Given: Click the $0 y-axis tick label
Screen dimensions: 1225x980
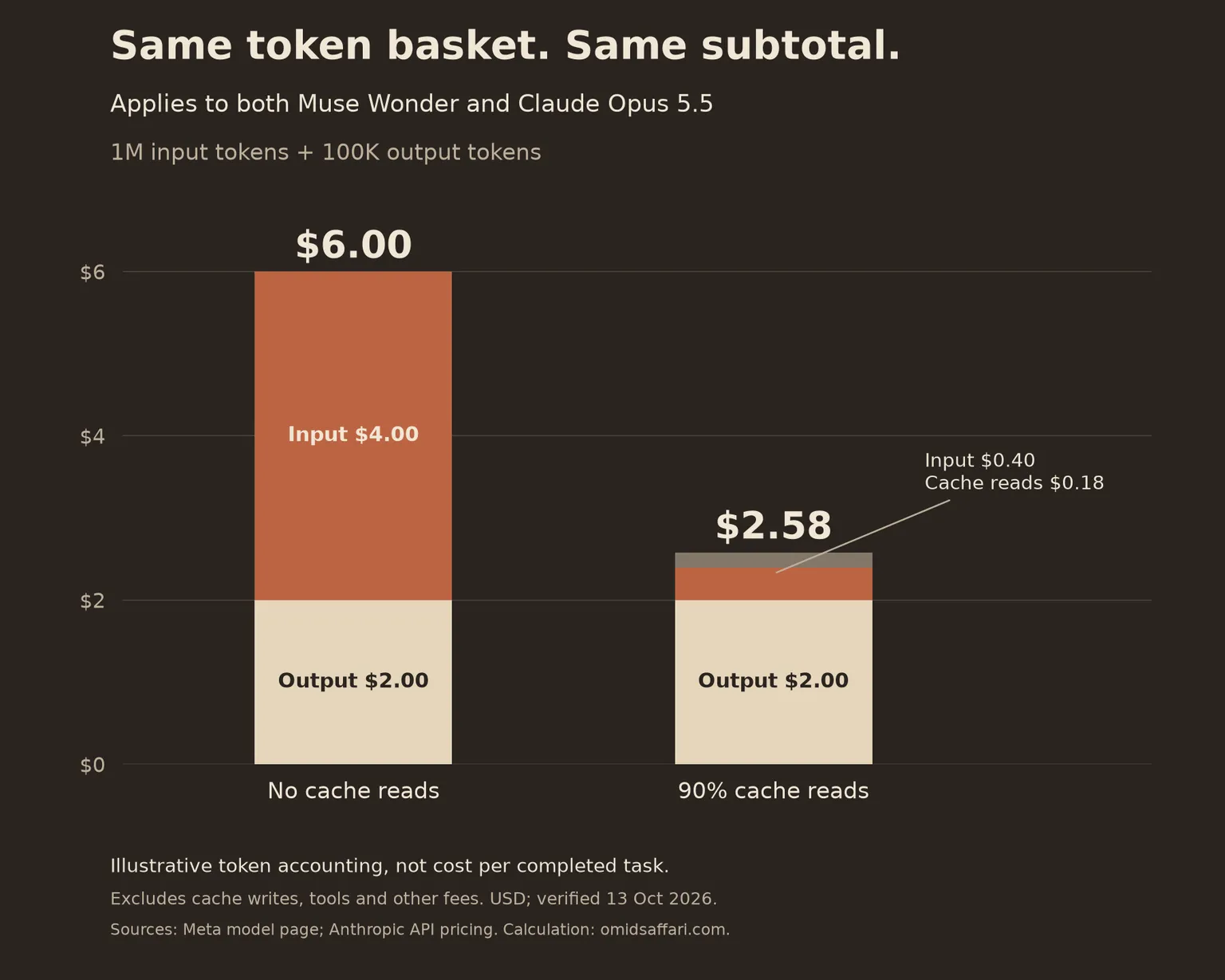Looking at the screenshot, I should pos(93,766).
